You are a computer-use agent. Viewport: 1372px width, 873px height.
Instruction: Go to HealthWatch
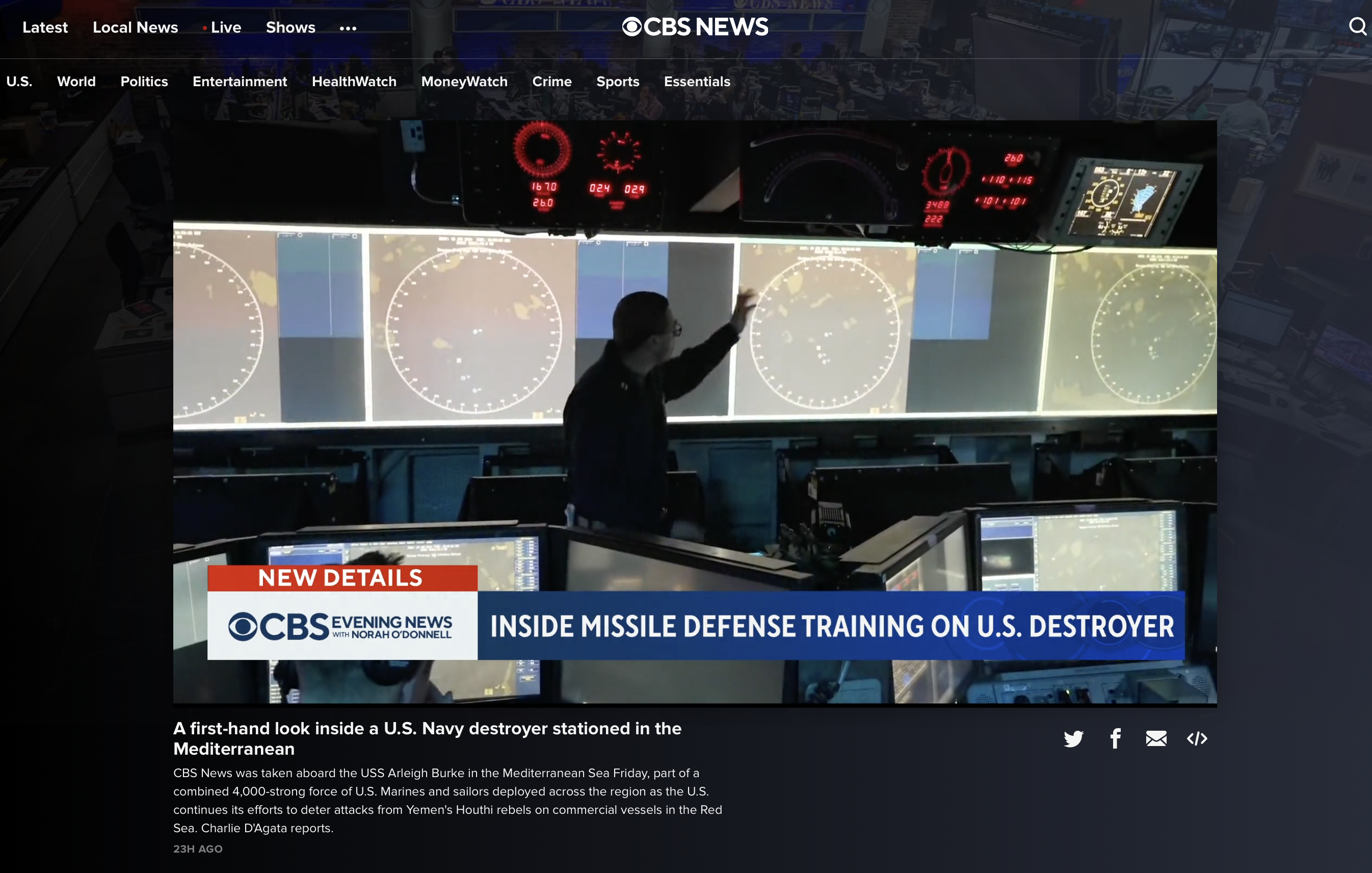[x=354, y=82]
